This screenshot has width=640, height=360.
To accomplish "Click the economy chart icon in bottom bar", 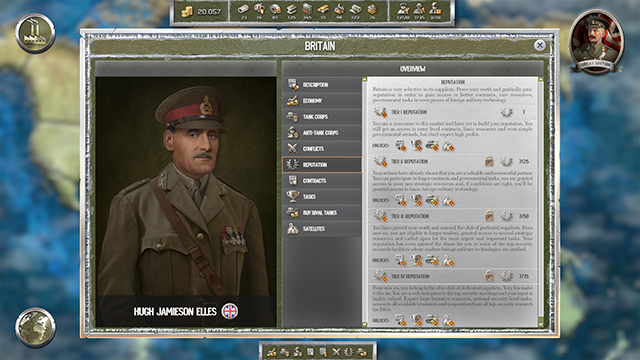I will pos(272,352).
